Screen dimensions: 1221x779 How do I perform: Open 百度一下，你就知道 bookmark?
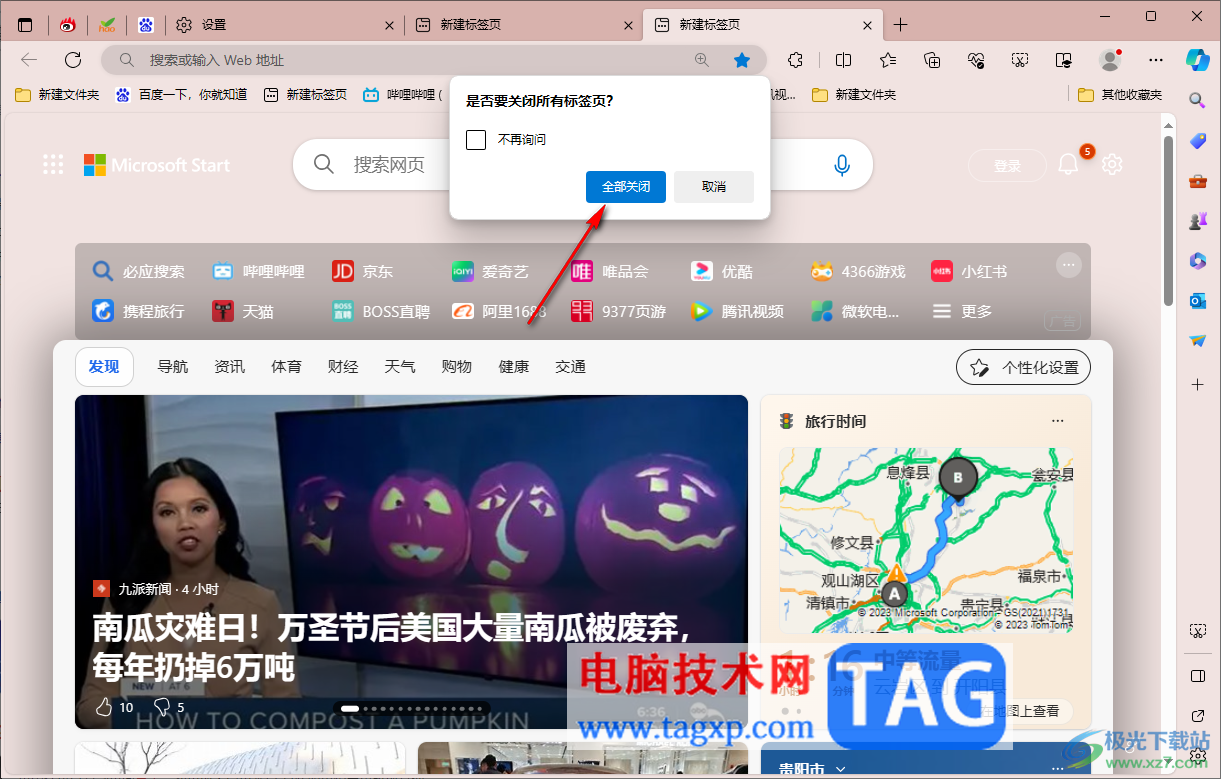tap(181, 95)
